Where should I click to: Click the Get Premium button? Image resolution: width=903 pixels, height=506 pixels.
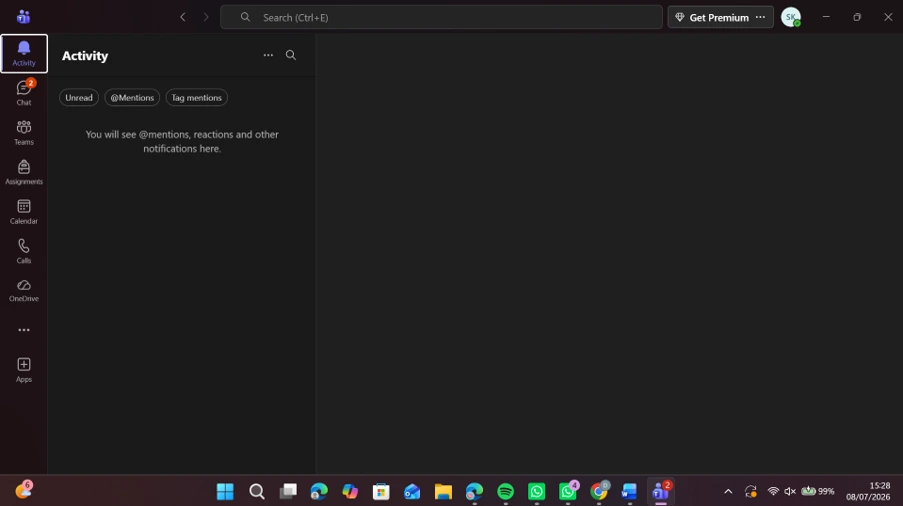pyautogui.click(x=712, y=17)
